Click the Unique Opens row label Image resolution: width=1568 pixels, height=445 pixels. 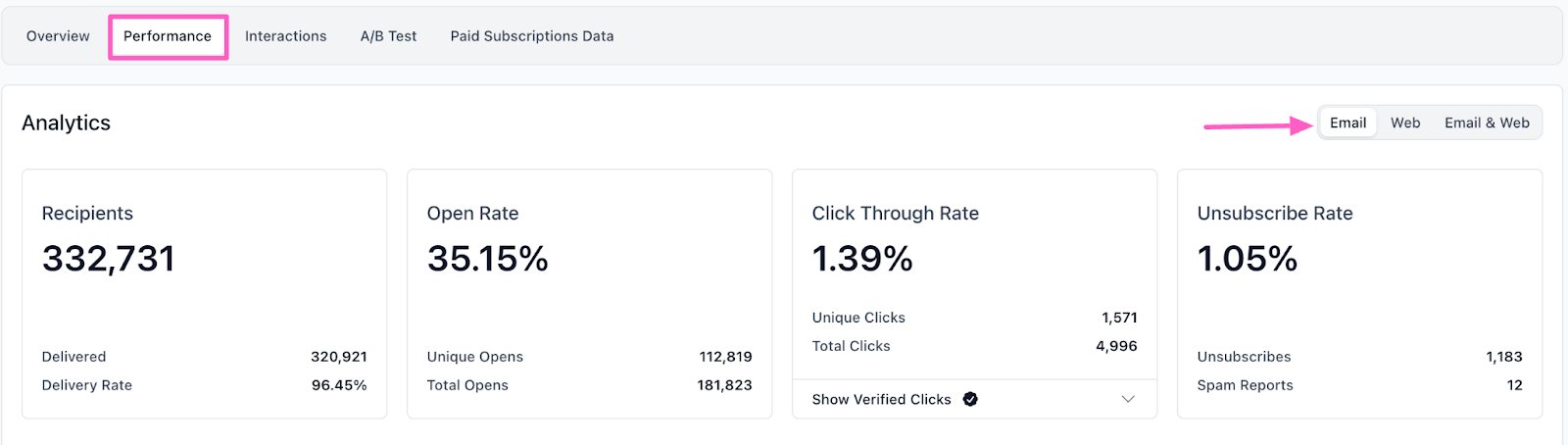click(x=475, y=357)
